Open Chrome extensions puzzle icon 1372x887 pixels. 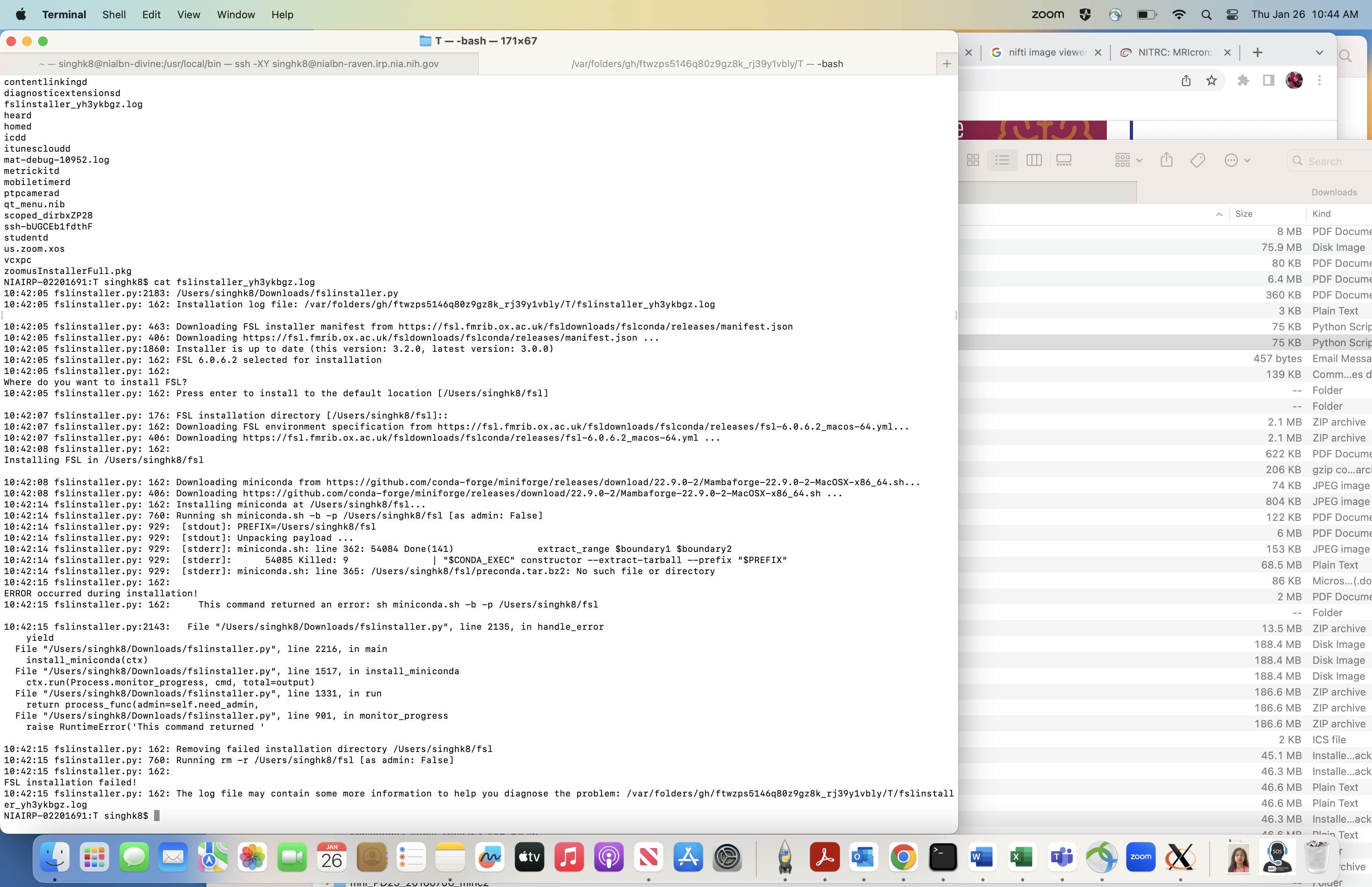click(x=1243, y=81)
